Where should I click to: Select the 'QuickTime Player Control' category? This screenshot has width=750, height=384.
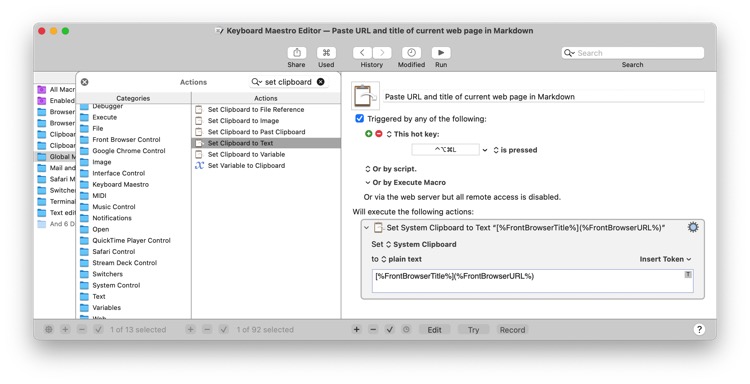click(x=133, y=240)
